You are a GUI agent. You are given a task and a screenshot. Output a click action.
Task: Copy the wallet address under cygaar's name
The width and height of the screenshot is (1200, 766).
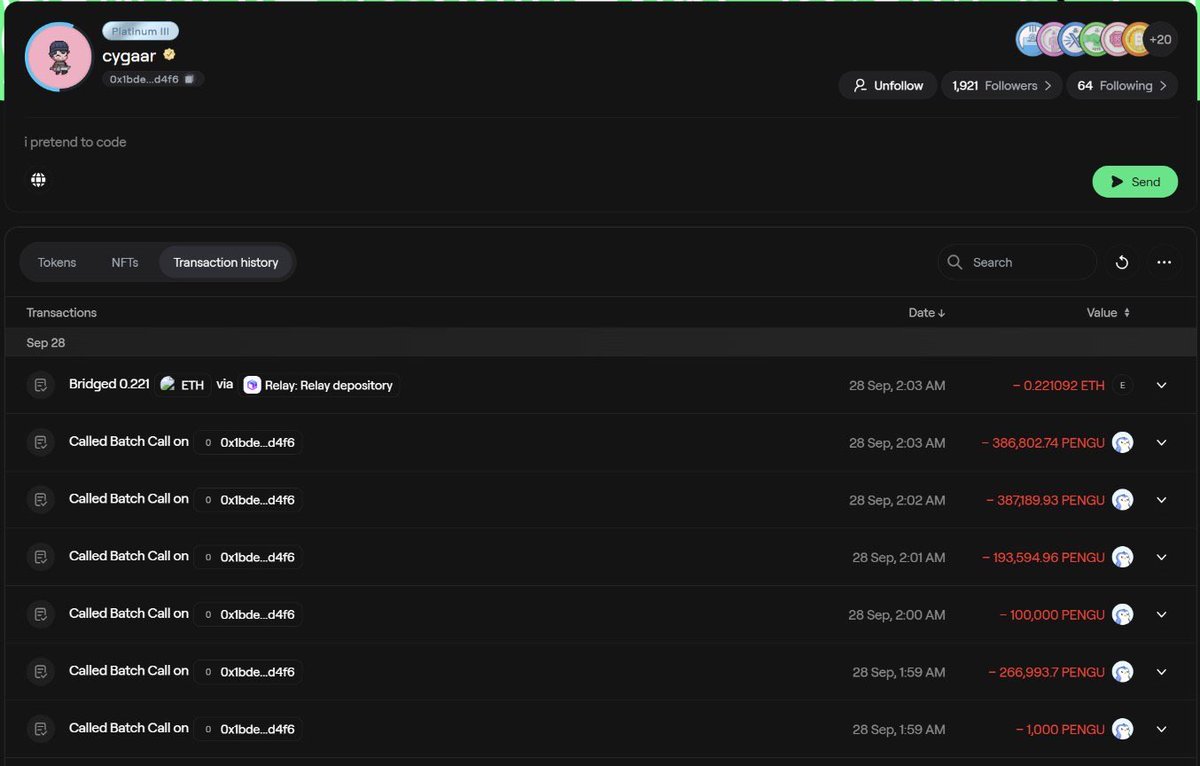coord(188,78)
